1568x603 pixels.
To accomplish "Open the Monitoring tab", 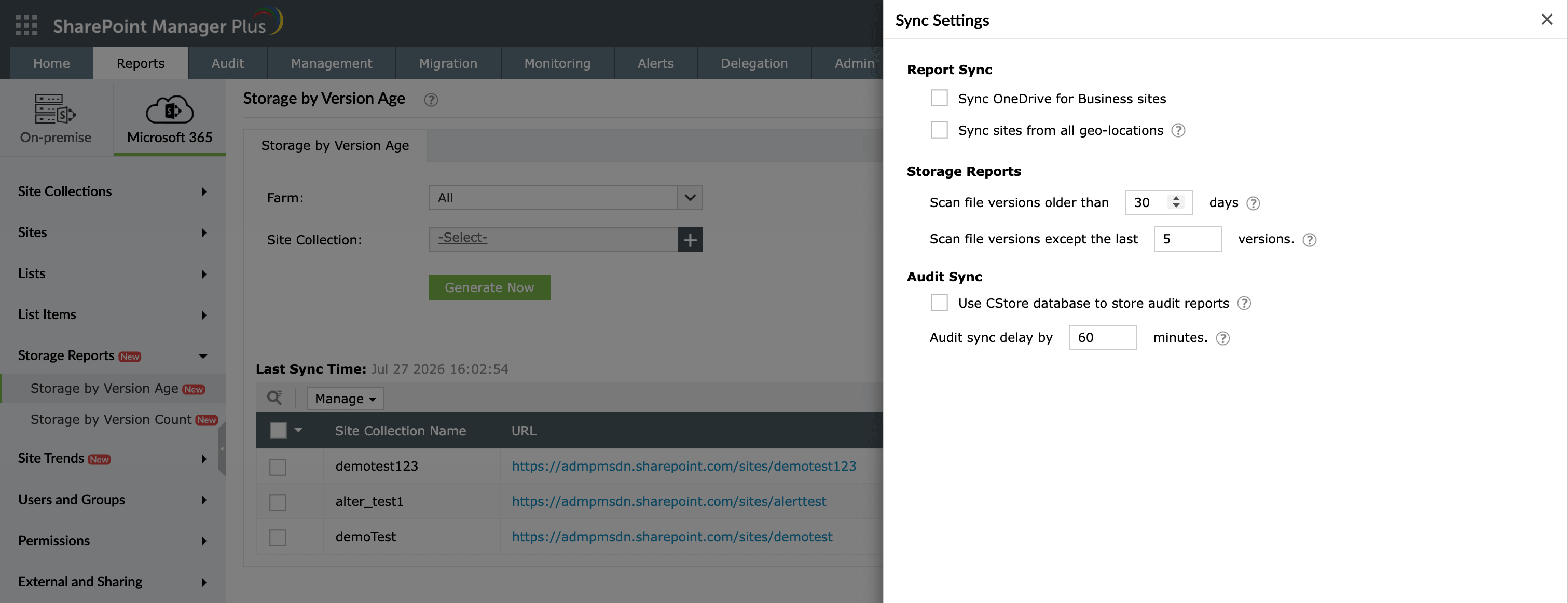I will [558, 63].
